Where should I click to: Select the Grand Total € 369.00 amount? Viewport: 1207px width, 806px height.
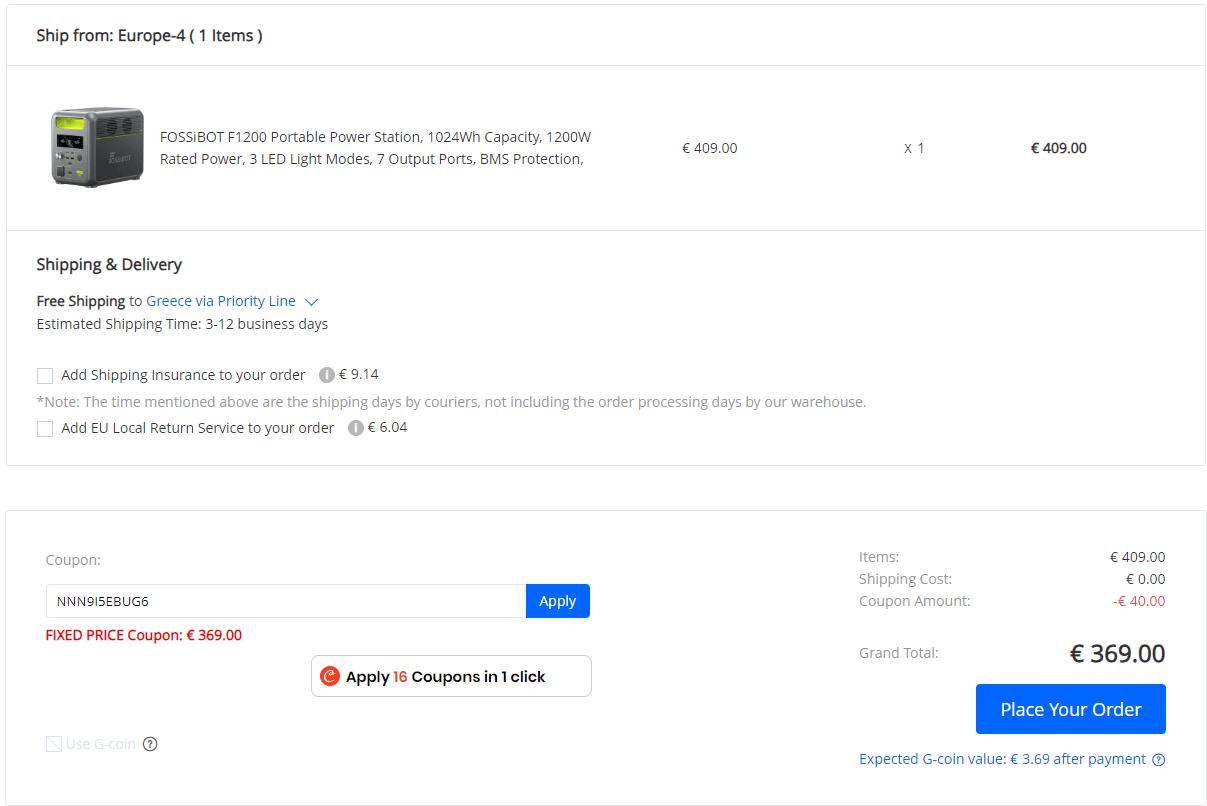[x=1117, y=654]
